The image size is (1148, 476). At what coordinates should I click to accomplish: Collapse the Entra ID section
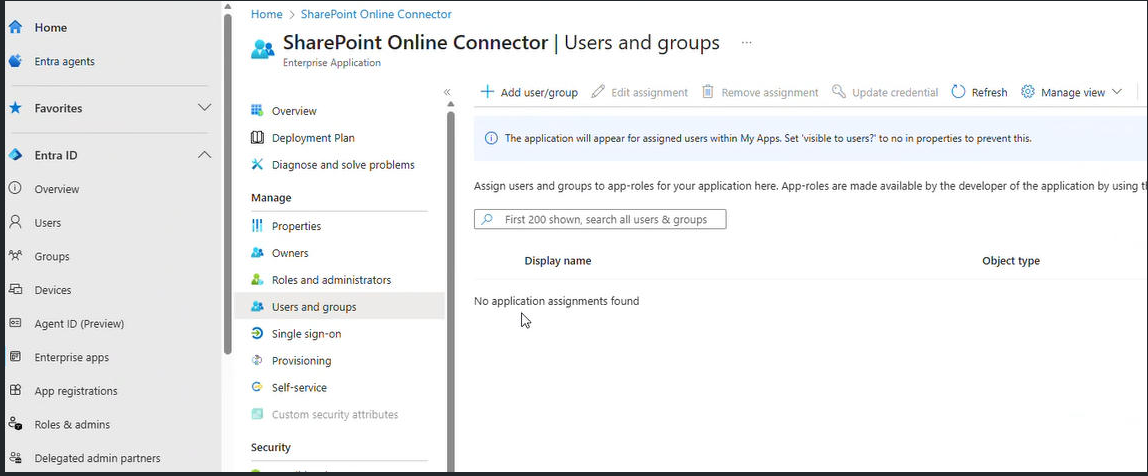click(204, 155)
